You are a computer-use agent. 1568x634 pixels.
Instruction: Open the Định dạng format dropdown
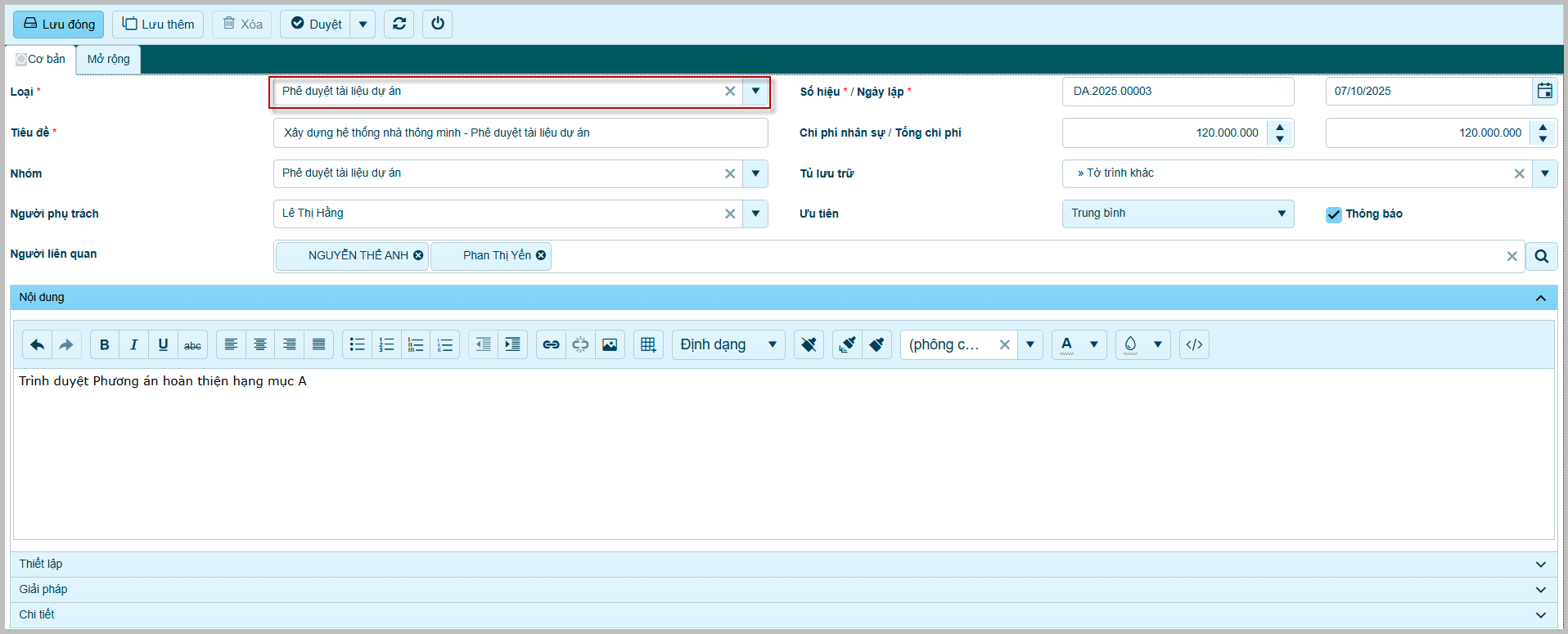pos(728,344)
